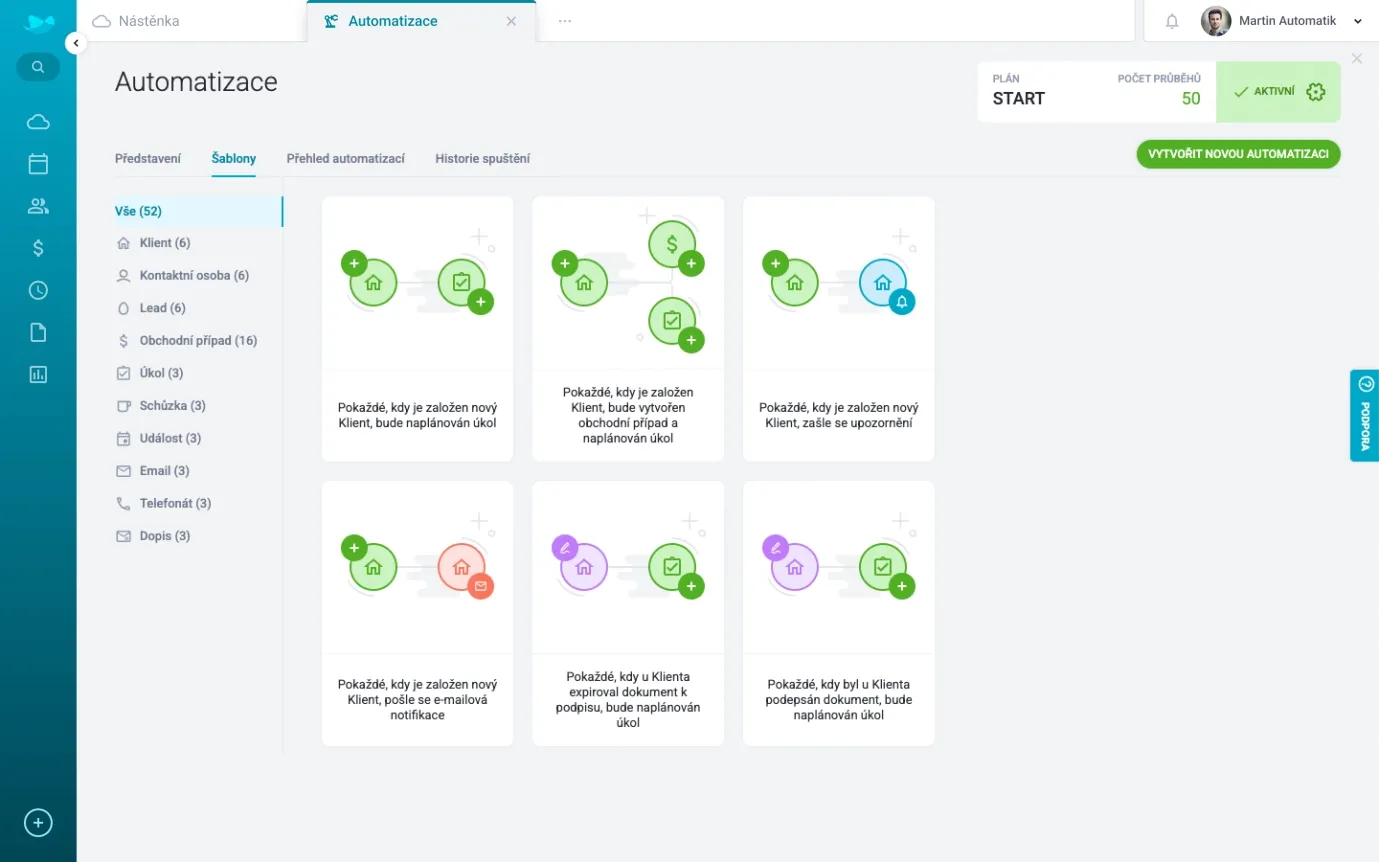This screenshot has height=862, width=1379.
Task: Expand the Martin Automatik user menu
Action: click(1357, 21)
